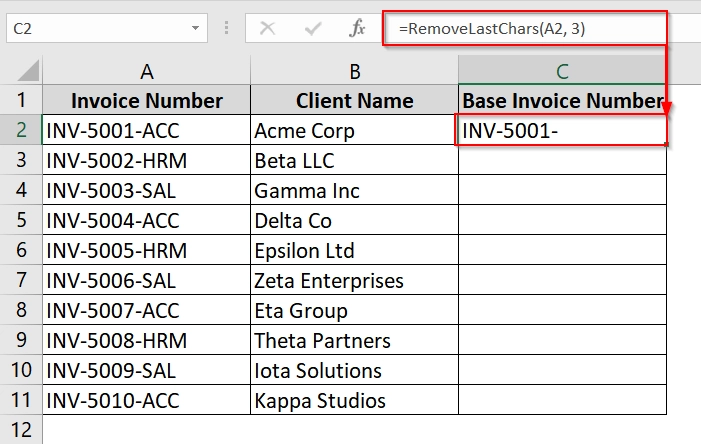Image resolution: width=701 pixels, height=444 pixels.
Task: Select result cell showing INV-5001-
Action: click(562, 130)
